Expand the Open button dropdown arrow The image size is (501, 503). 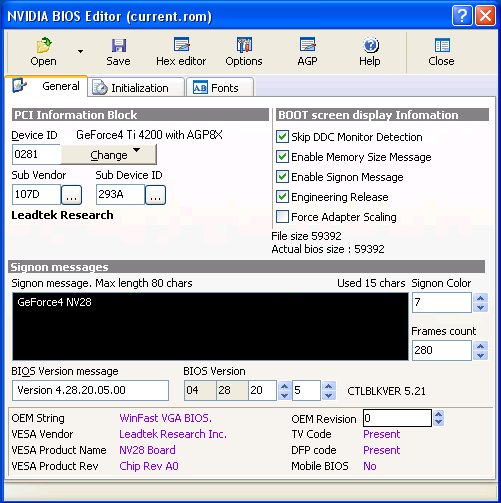coord(80,51)
